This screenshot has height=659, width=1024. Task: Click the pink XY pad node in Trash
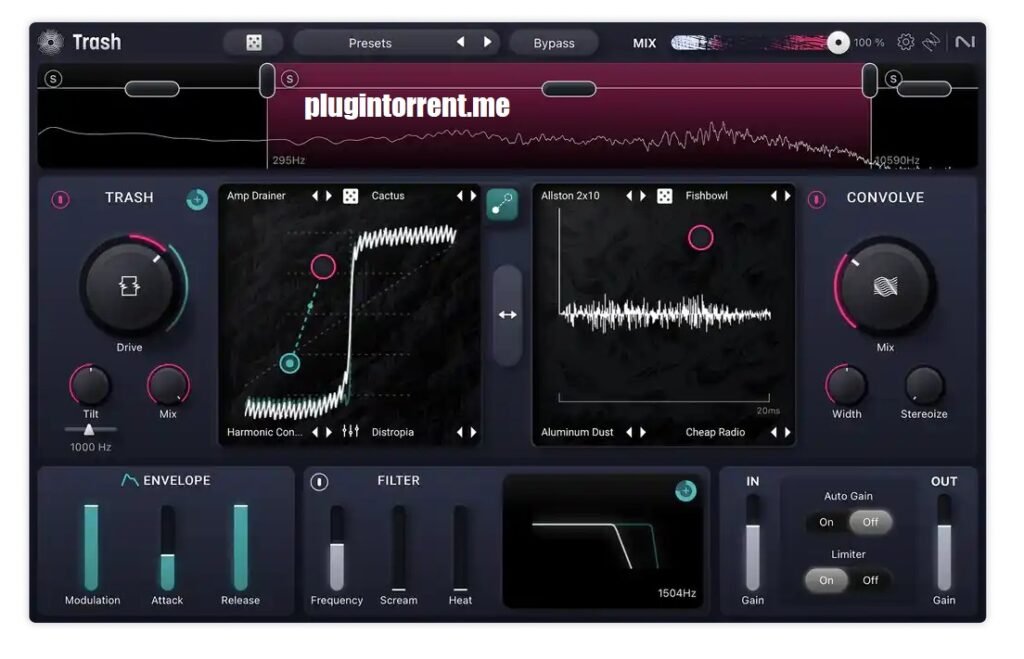323,266
